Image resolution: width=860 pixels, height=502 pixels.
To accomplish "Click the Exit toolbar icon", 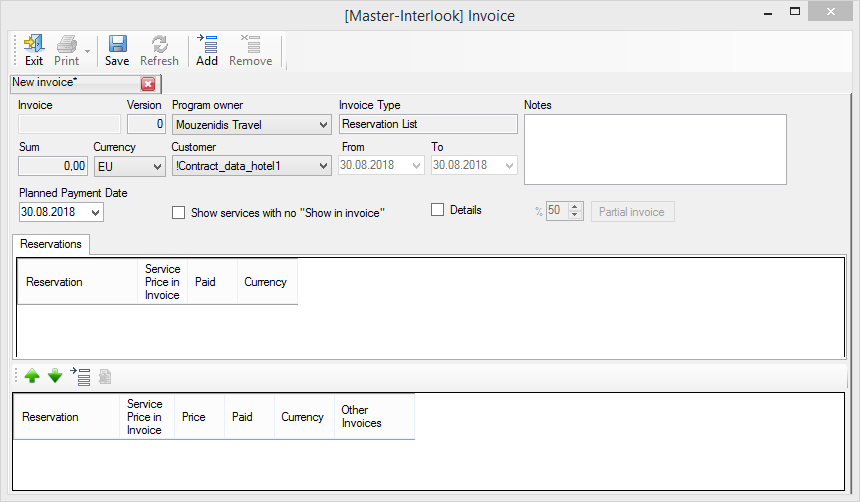I will click(x=34, y=45).
